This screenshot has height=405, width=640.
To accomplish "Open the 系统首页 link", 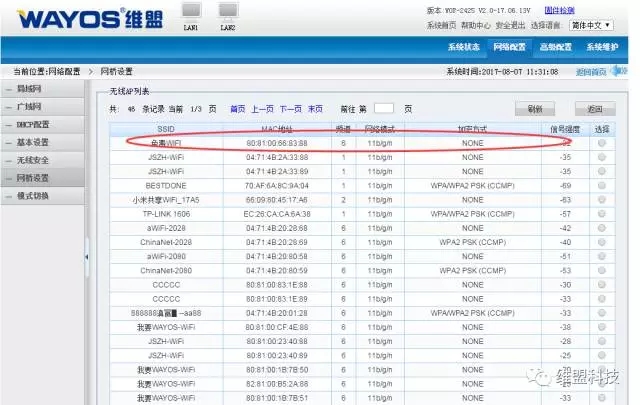I will click(441, 25).
